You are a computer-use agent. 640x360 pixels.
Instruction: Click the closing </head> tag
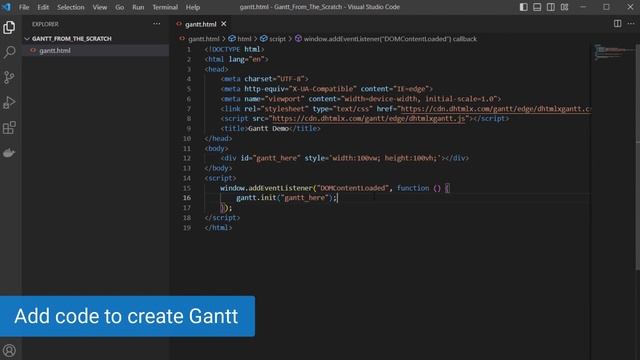[218, 139]
